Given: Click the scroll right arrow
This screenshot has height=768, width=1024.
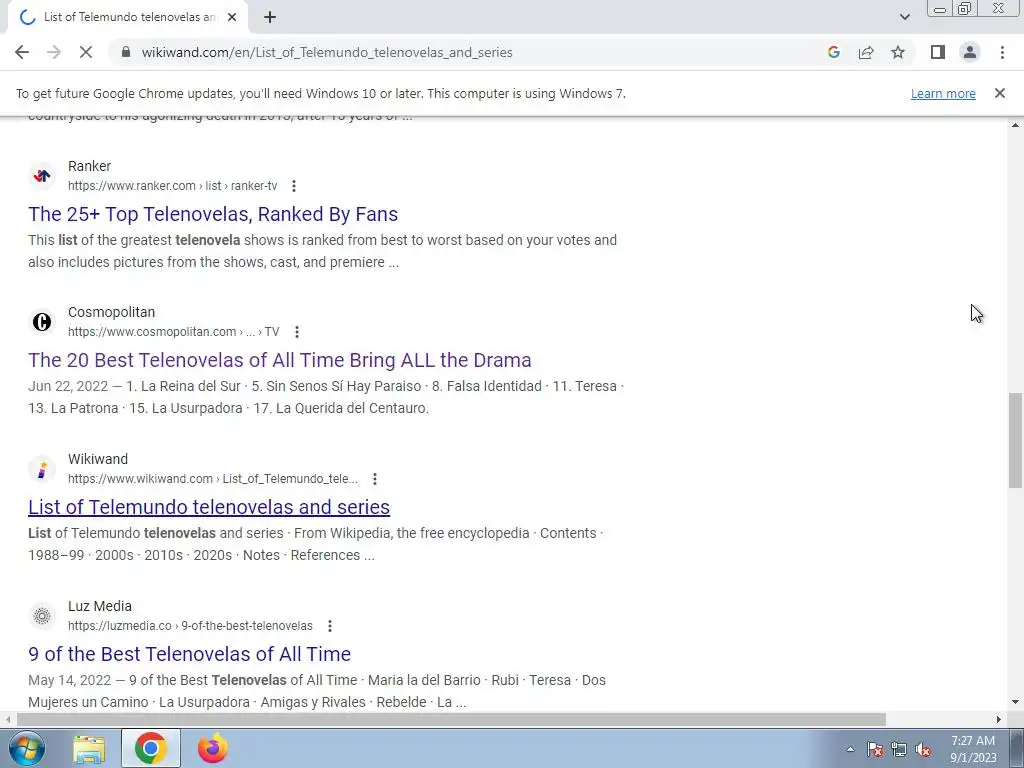Looking at the screenshot, I should [999, 719].
